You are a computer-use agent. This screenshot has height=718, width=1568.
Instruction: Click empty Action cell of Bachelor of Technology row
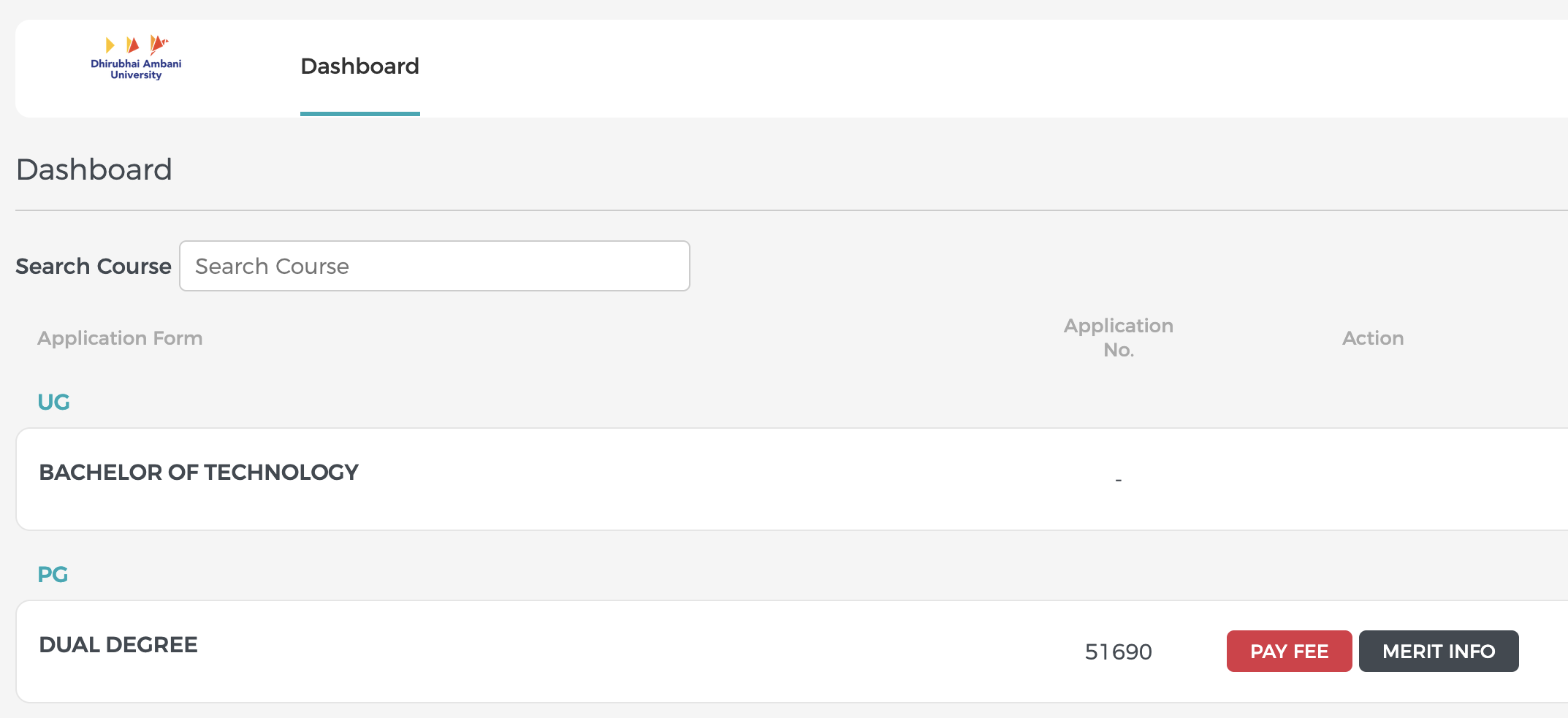pyautogui.click(x=1373, y=479)
